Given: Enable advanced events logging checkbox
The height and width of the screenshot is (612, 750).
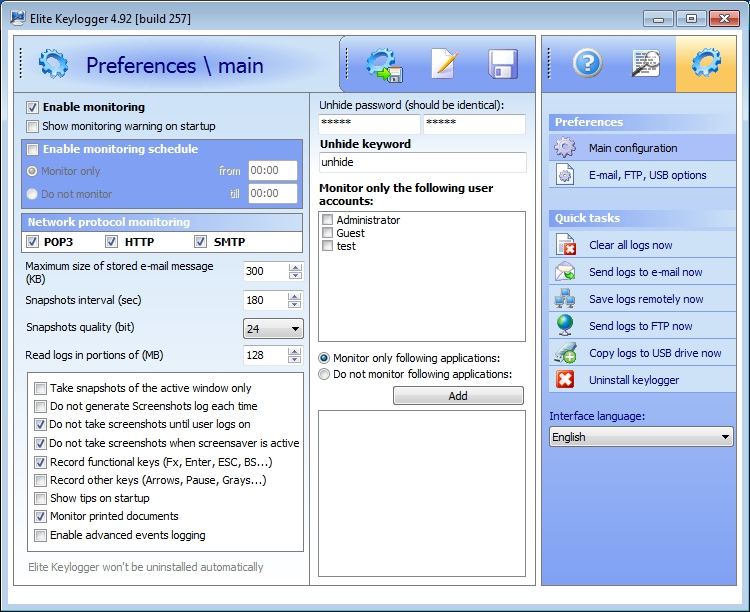Looking at the screenshot, I should (41, 535).
